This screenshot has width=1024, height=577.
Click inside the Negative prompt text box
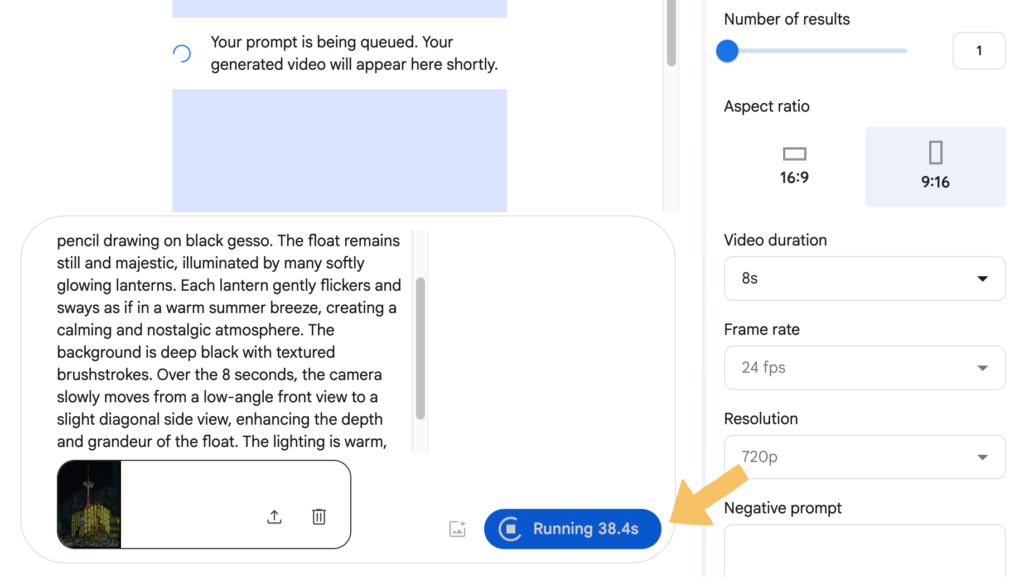(x=864, y=550)
